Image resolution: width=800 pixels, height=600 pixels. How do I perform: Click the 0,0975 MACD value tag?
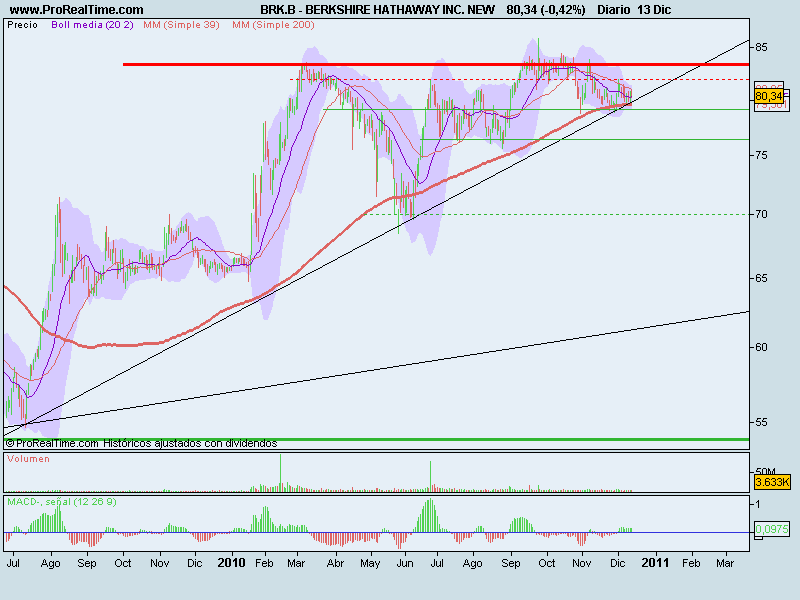(x=772, y=529)
